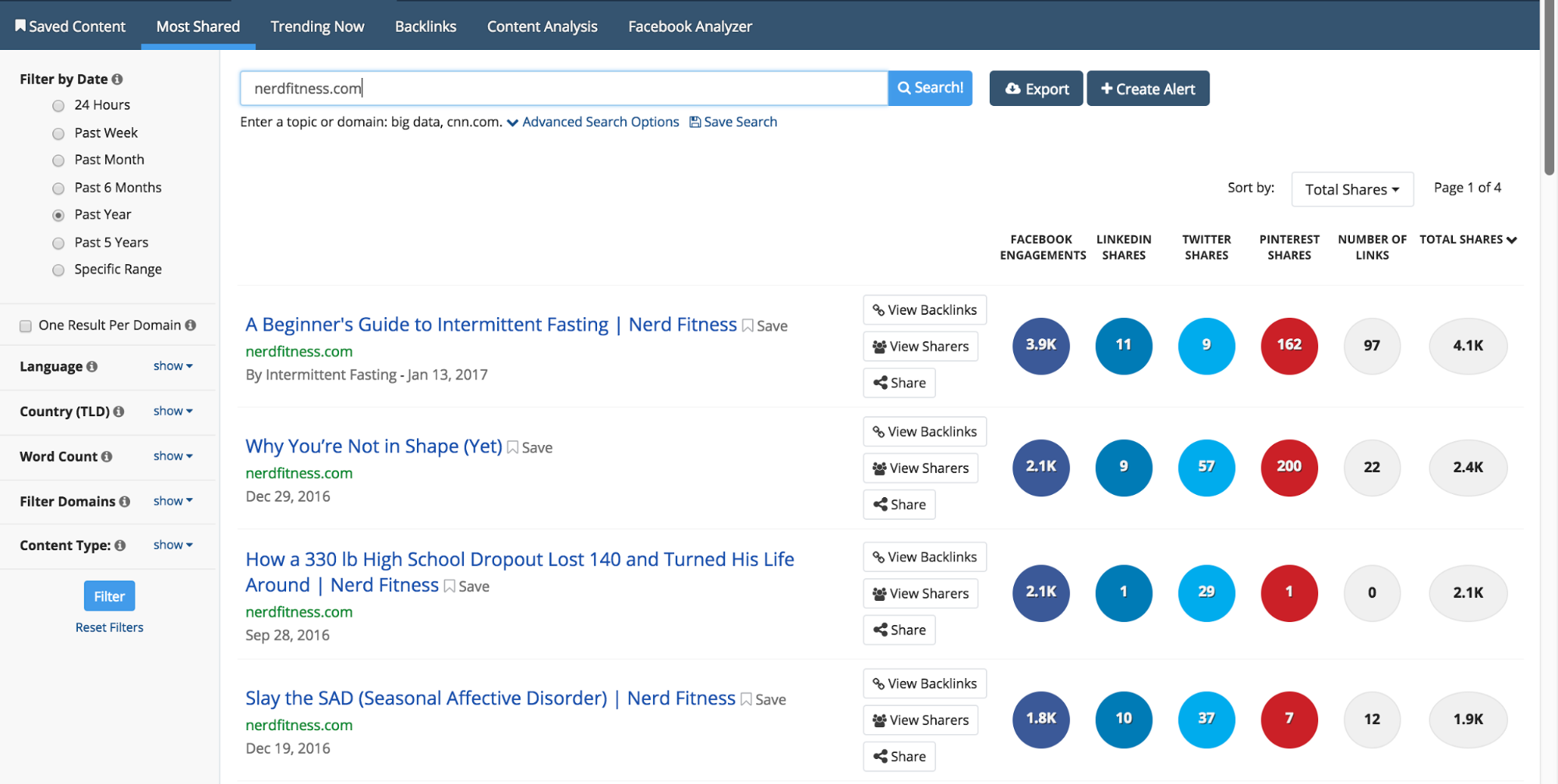Select the 24 Hours date filter
The image size is (1558, 784).
58,105
